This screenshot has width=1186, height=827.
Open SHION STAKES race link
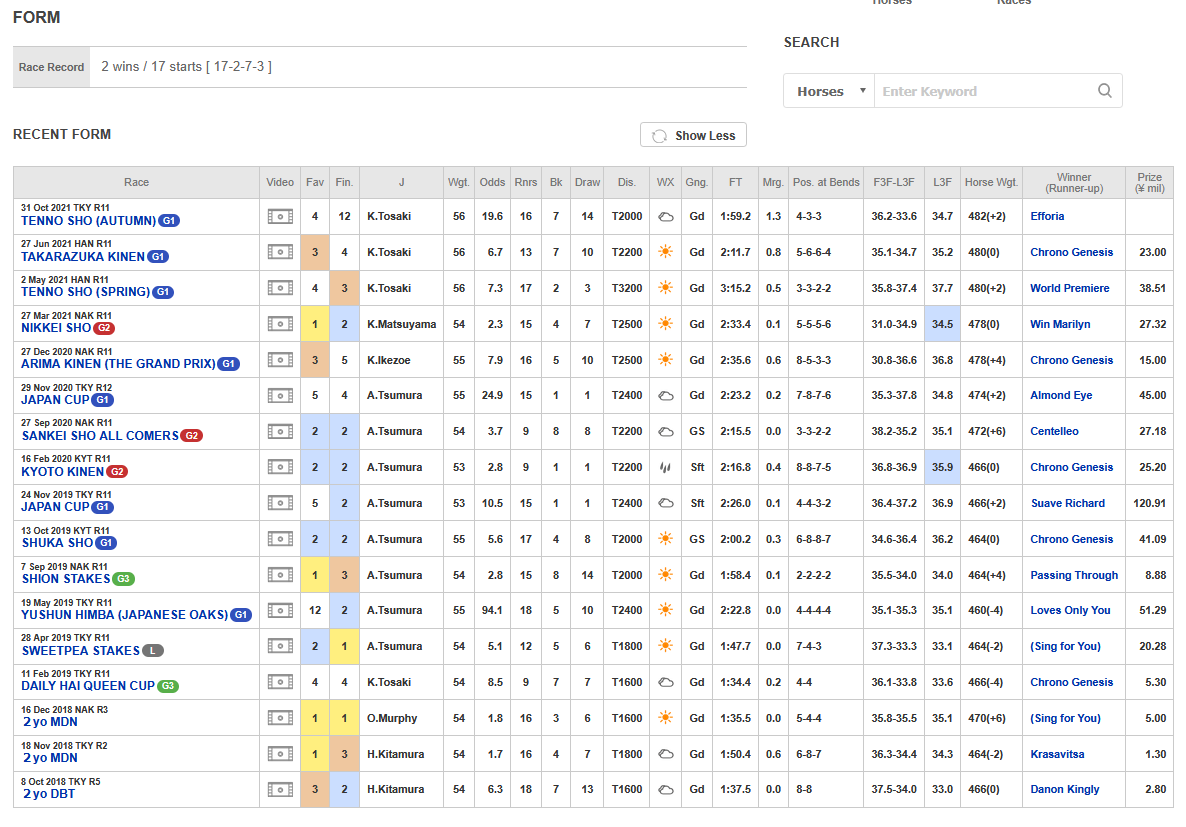66,579
